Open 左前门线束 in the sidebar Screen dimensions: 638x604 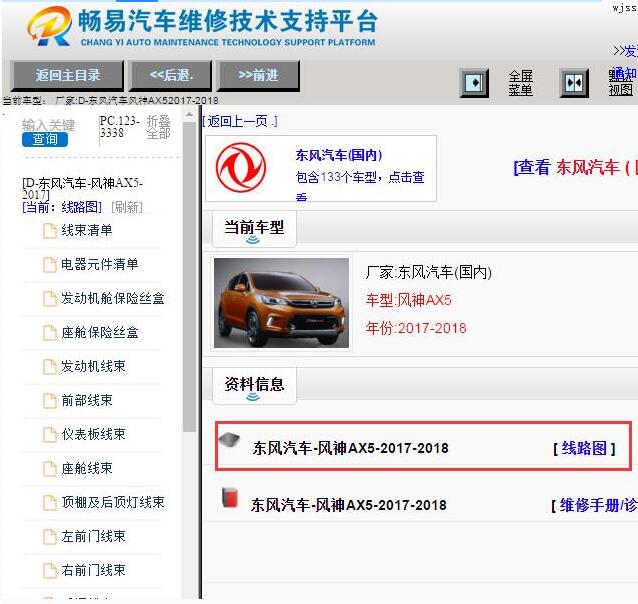pos(93,536)
